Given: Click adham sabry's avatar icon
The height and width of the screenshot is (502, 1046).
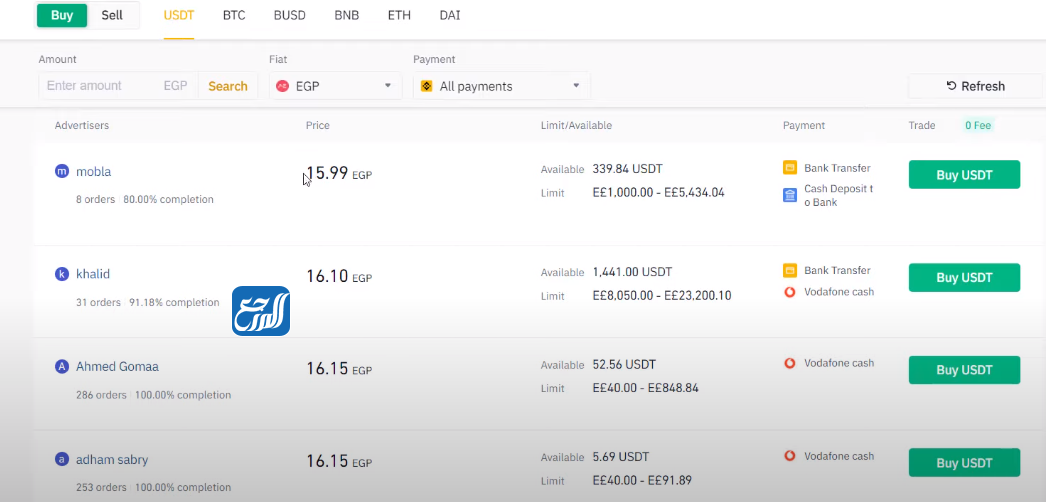Looking at the screenshot, I should tap(62, 459).
